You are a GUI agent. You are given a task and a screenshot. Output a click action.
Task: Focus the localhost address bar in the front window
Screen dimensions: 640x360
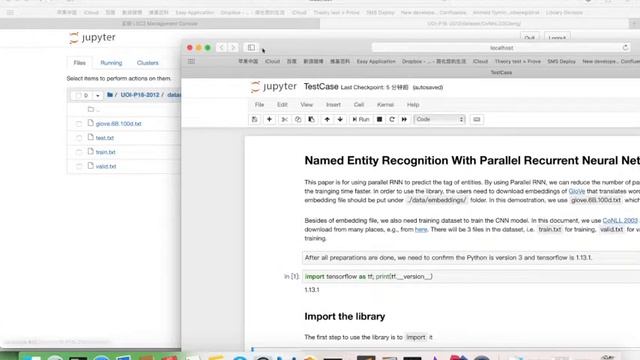coord(501,48)
